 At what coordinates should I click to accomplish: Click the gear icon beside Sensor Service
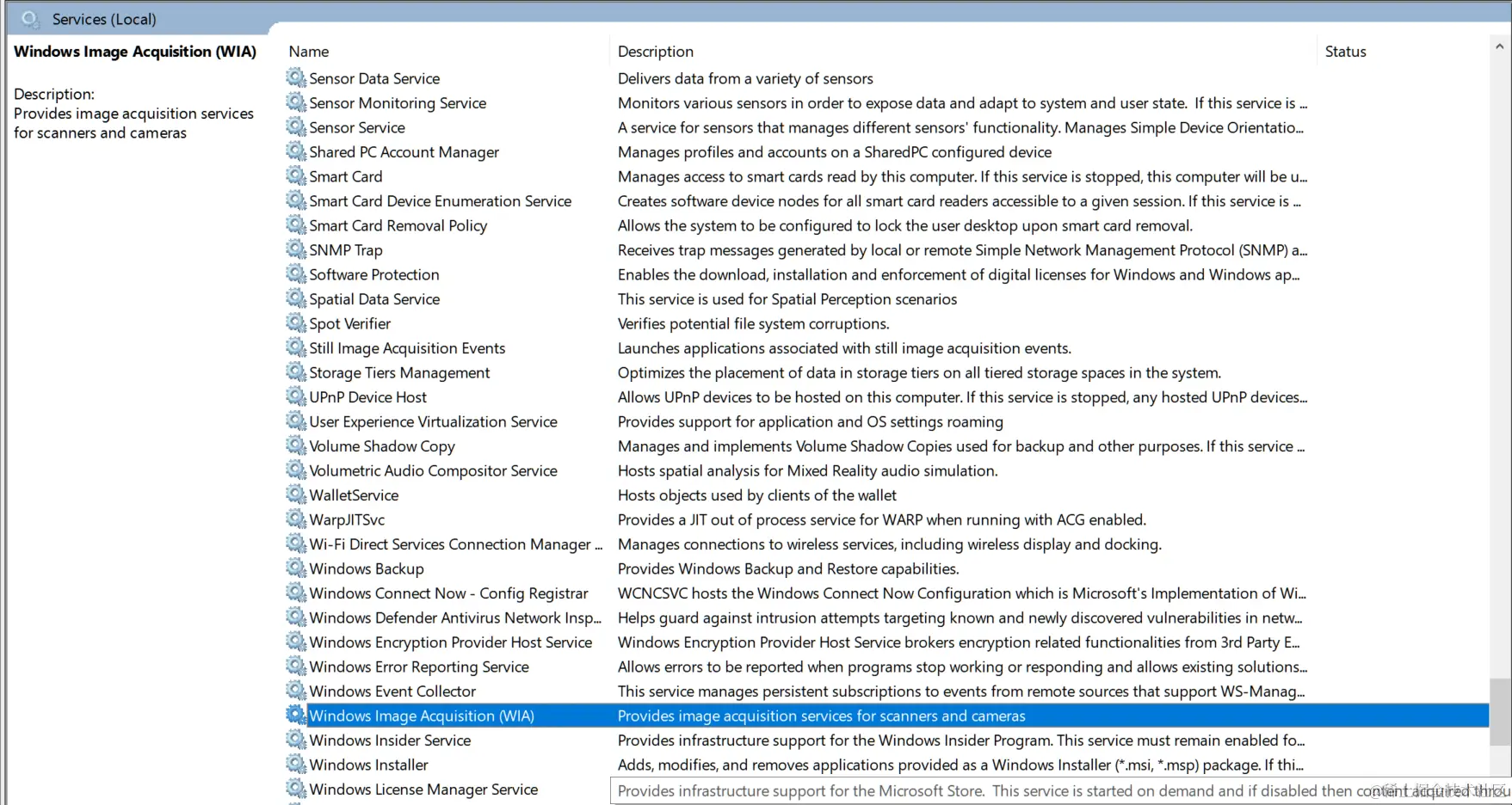tap(296, 127)
